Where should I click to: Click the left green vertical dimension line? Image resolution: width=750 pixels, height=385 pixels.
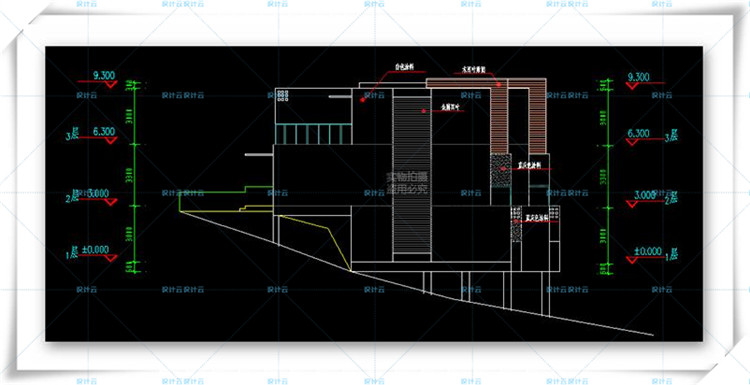[x=135, y=178]
